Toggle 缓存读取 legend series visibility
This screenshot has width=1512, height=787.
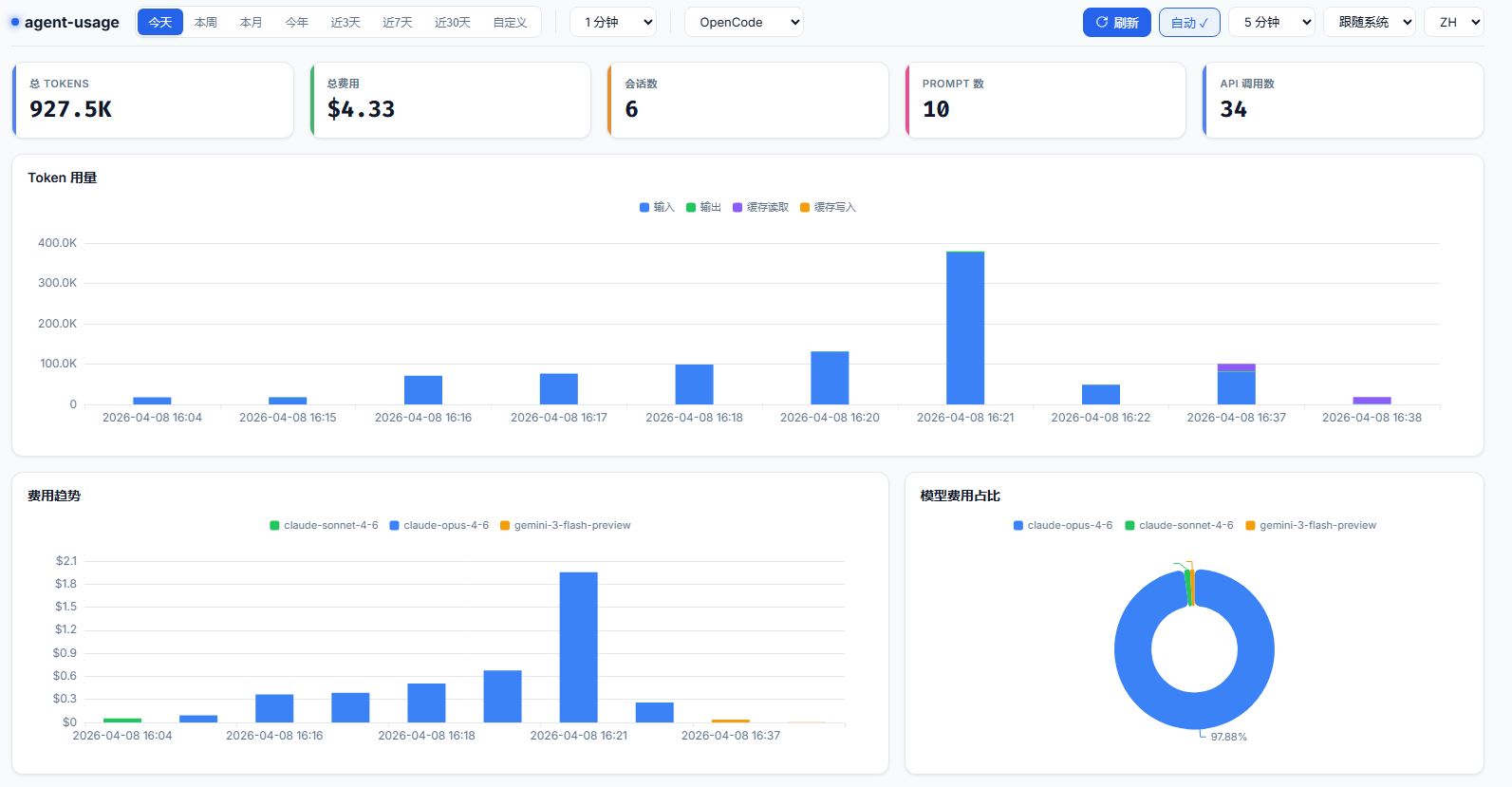click(760, 207)
